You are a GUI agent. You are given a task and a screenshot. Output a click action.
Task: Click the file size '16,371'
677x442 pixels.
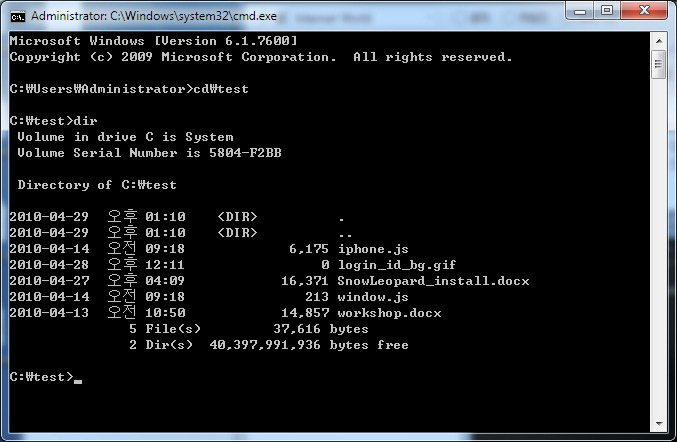[305, 281]
